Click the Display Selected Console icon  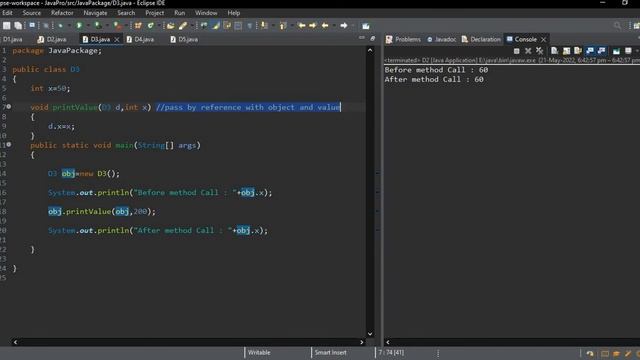pos(616,51)
